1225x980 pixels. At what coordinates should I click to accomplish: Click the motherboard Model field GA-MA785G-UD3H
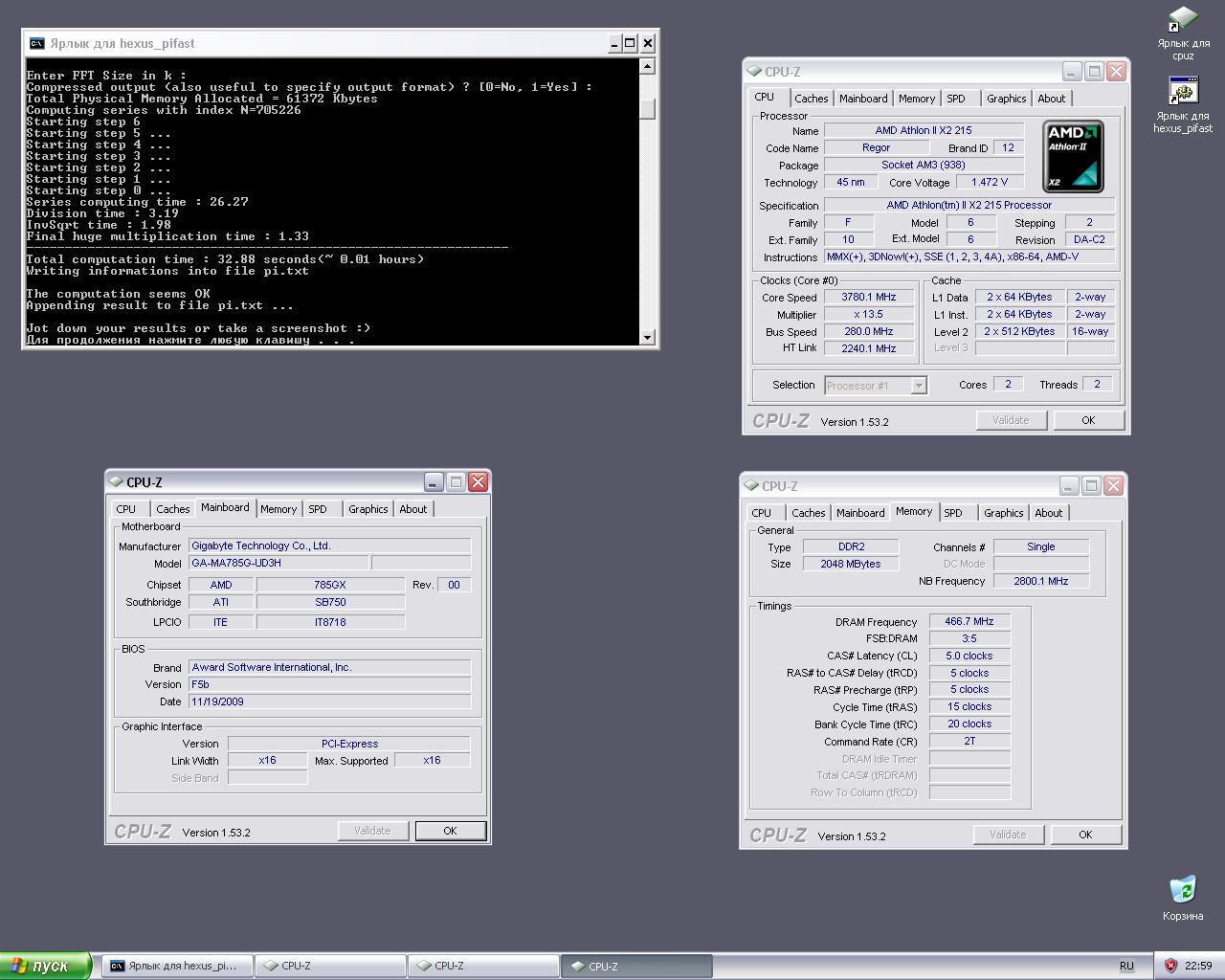278,563
